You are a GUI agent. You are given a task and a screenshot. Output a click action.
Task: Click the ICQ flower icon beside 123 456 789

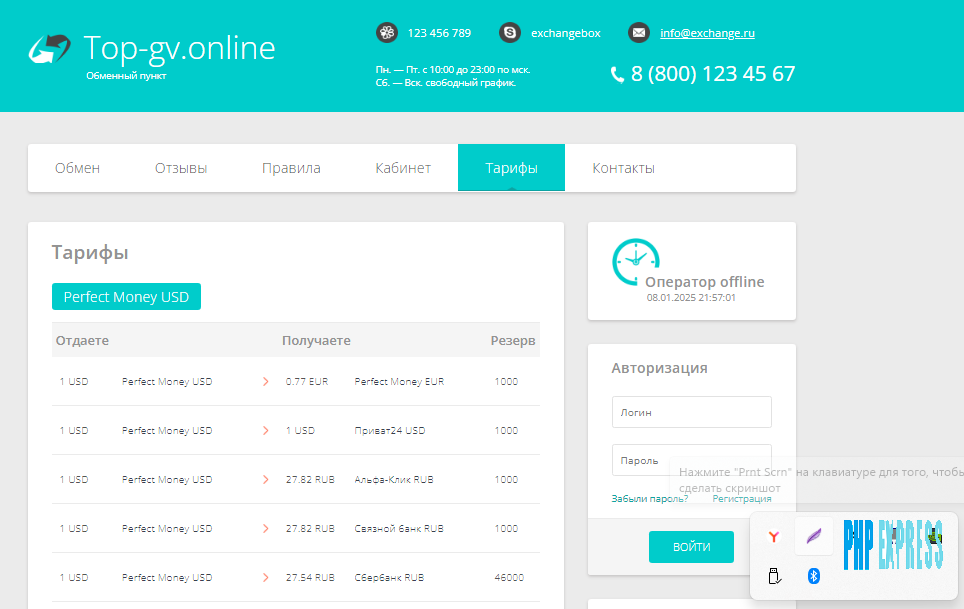[387, 33]
